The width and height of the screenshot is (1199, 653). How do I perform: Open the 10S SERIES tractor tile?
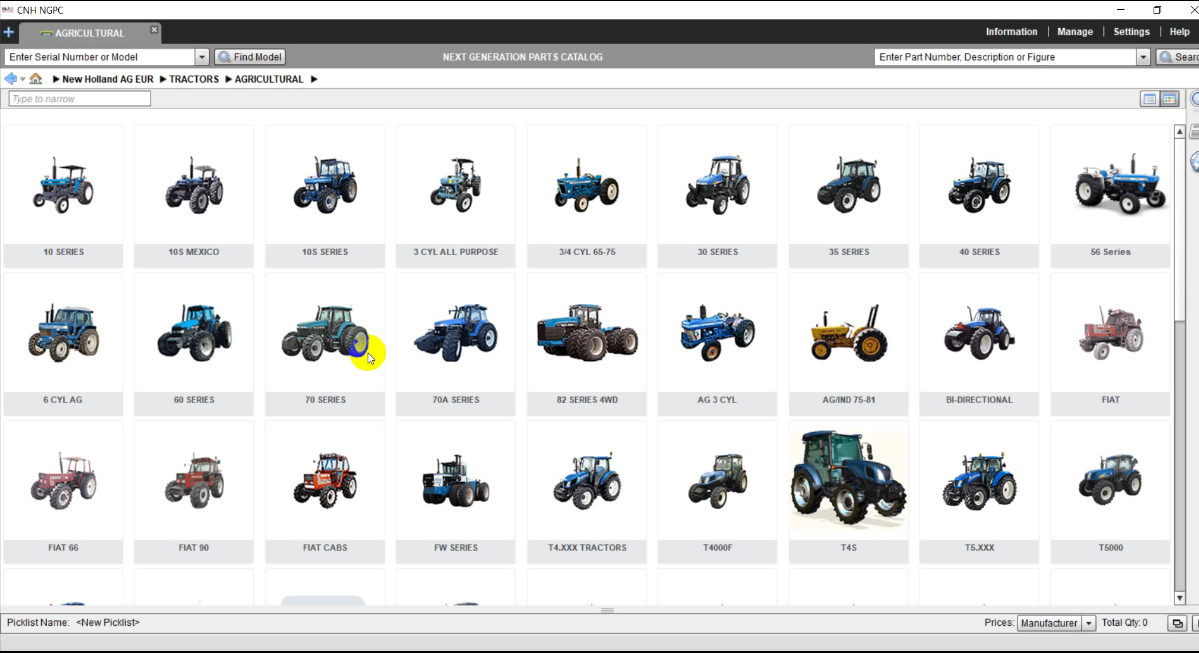[x=325, y=197]
